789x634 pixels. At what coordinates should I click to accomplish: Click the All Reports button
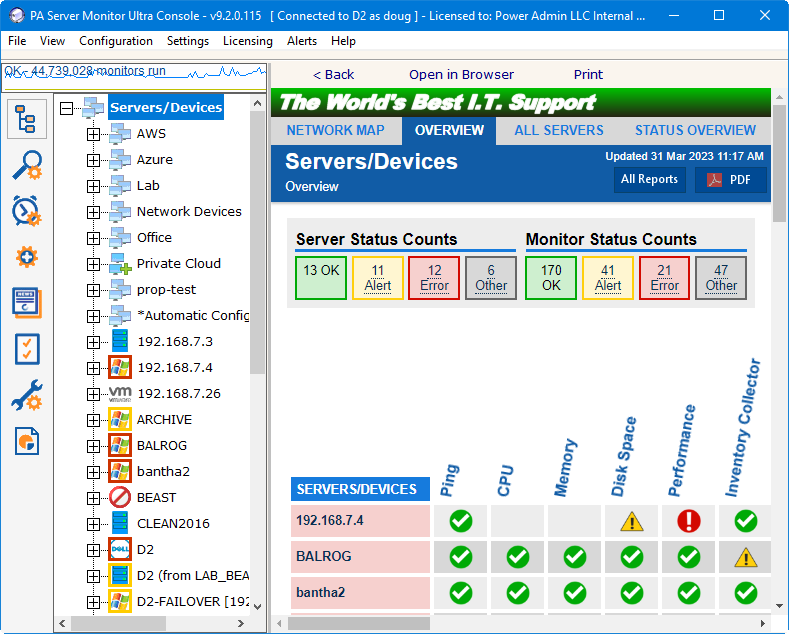(649, 180)
